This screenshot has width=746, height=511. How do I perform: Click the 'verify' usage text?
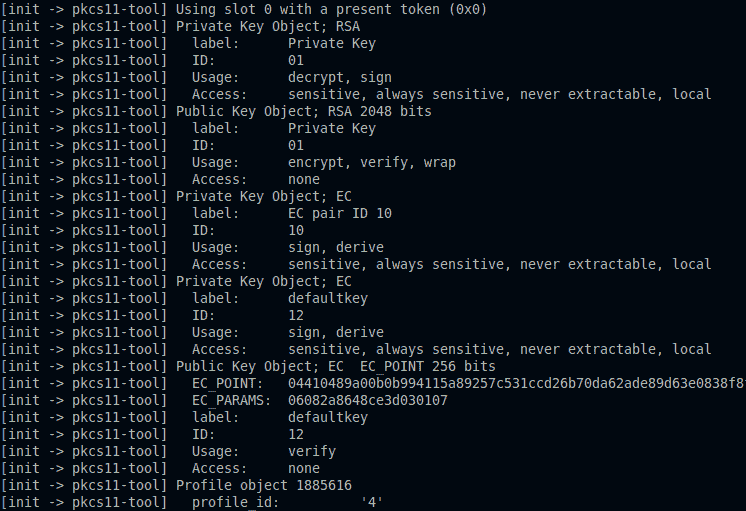point(312,451)
